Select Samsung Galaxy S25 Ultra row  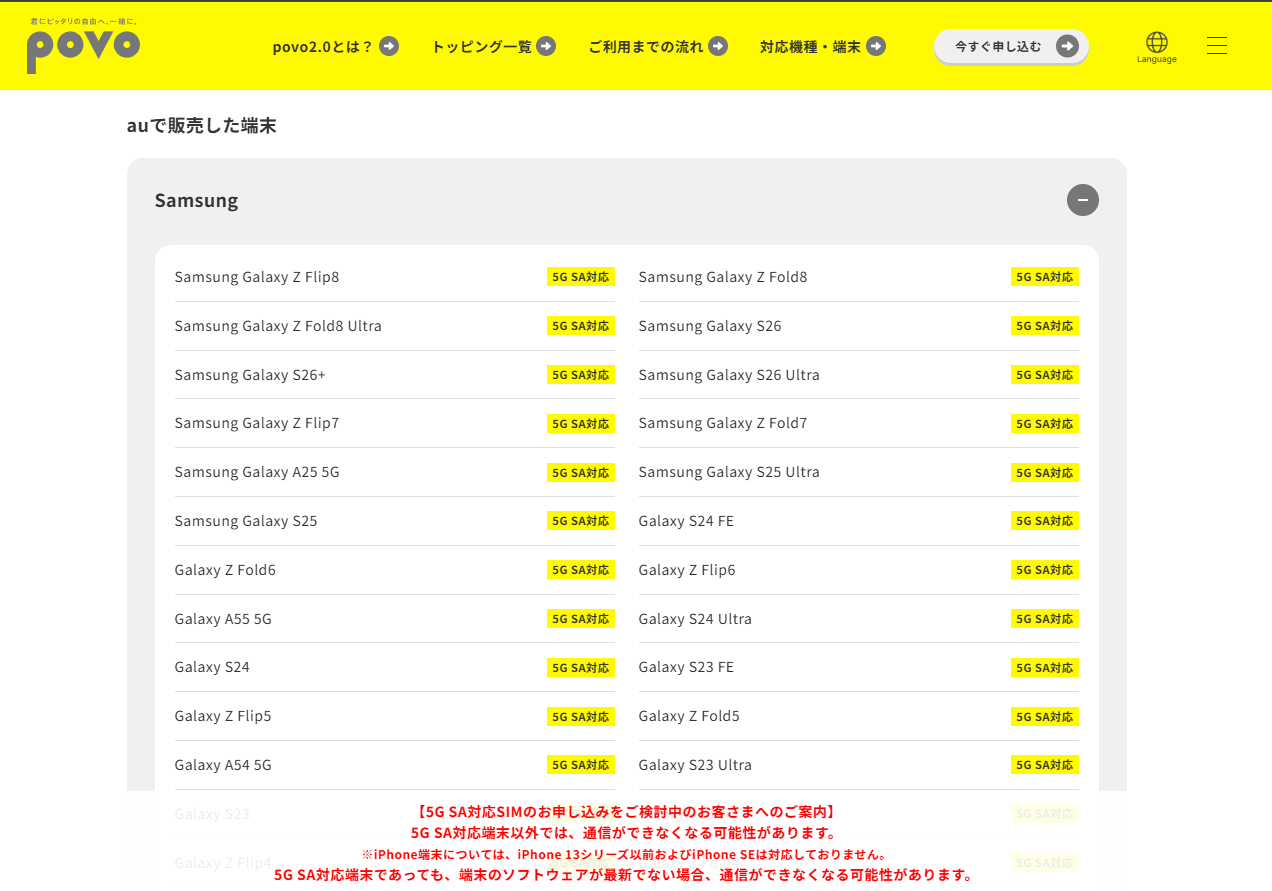click(859, 472)
